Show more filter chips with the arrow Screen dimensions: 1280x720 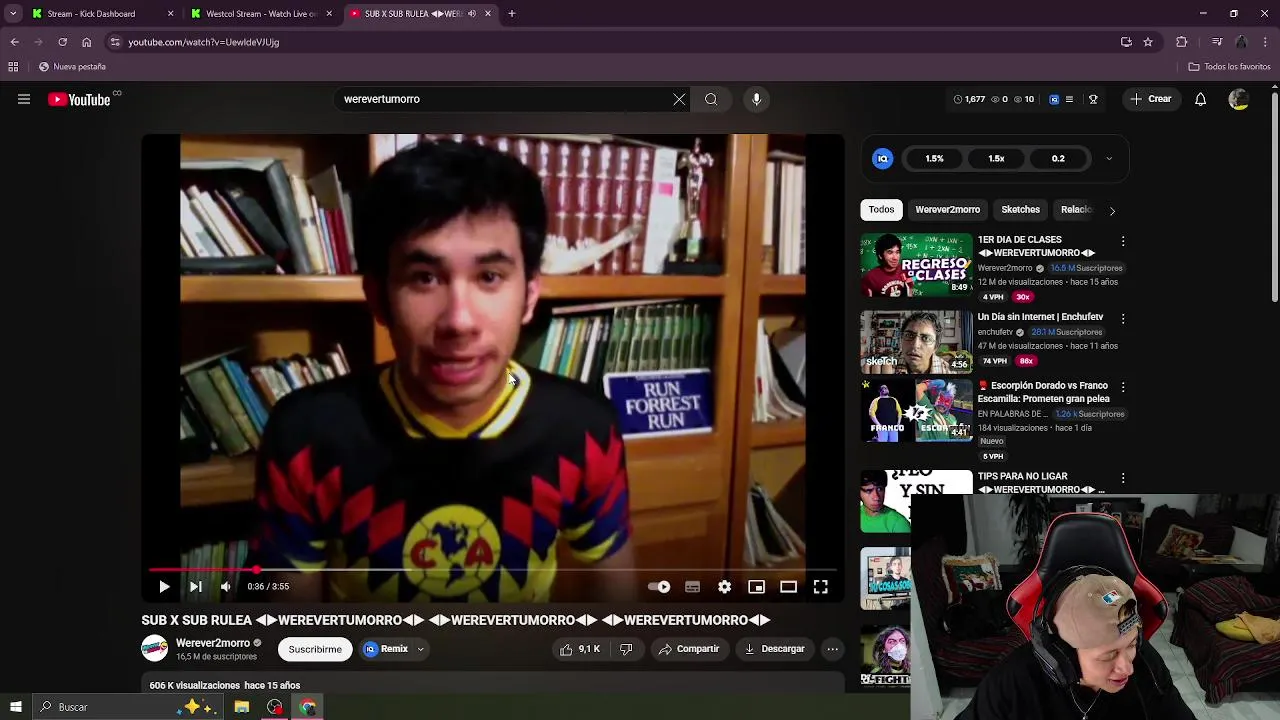[x=1112, y=211]
